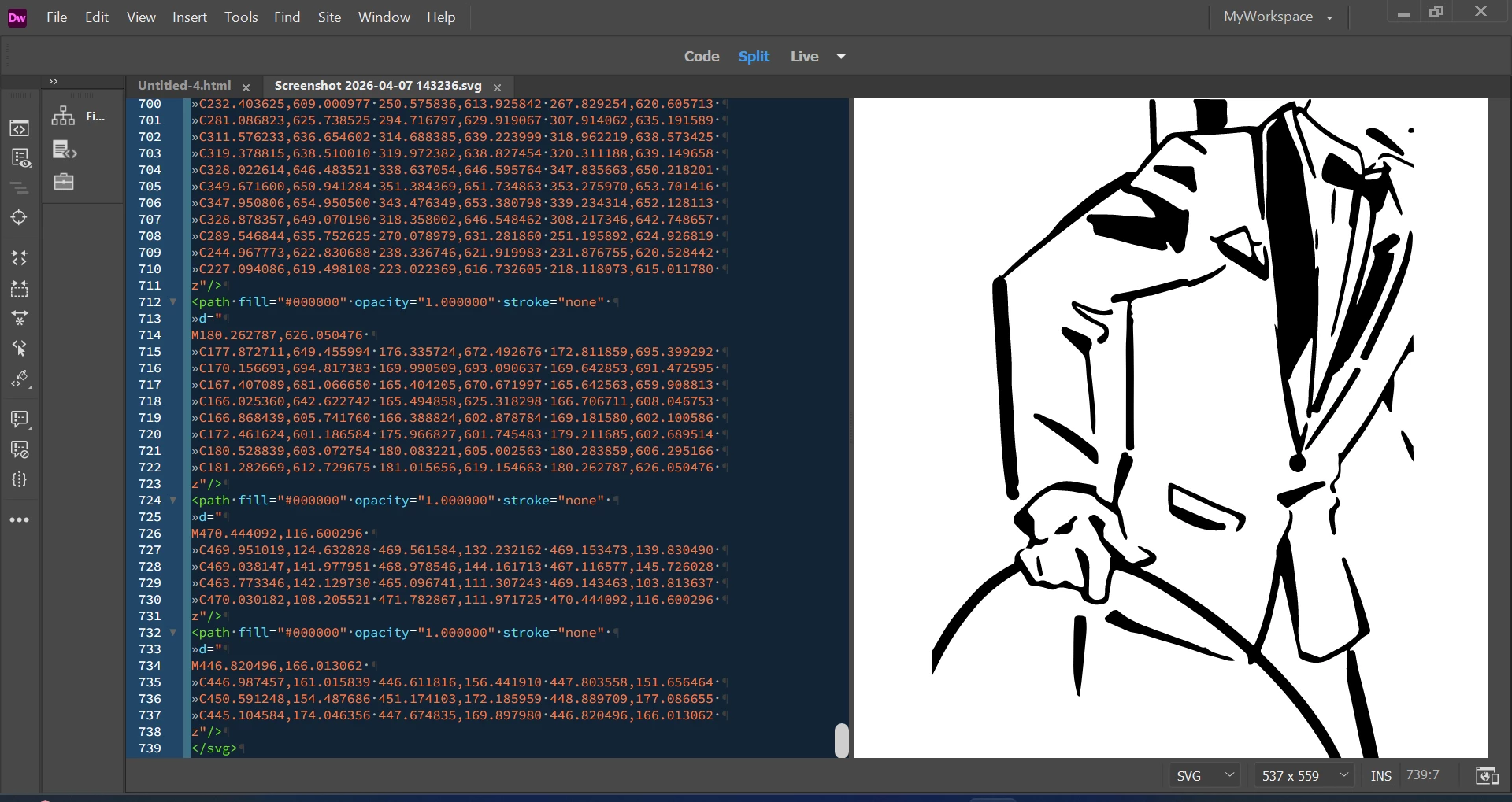
Task: Click the closing </svg> tag in code
Action: point(214,748)
